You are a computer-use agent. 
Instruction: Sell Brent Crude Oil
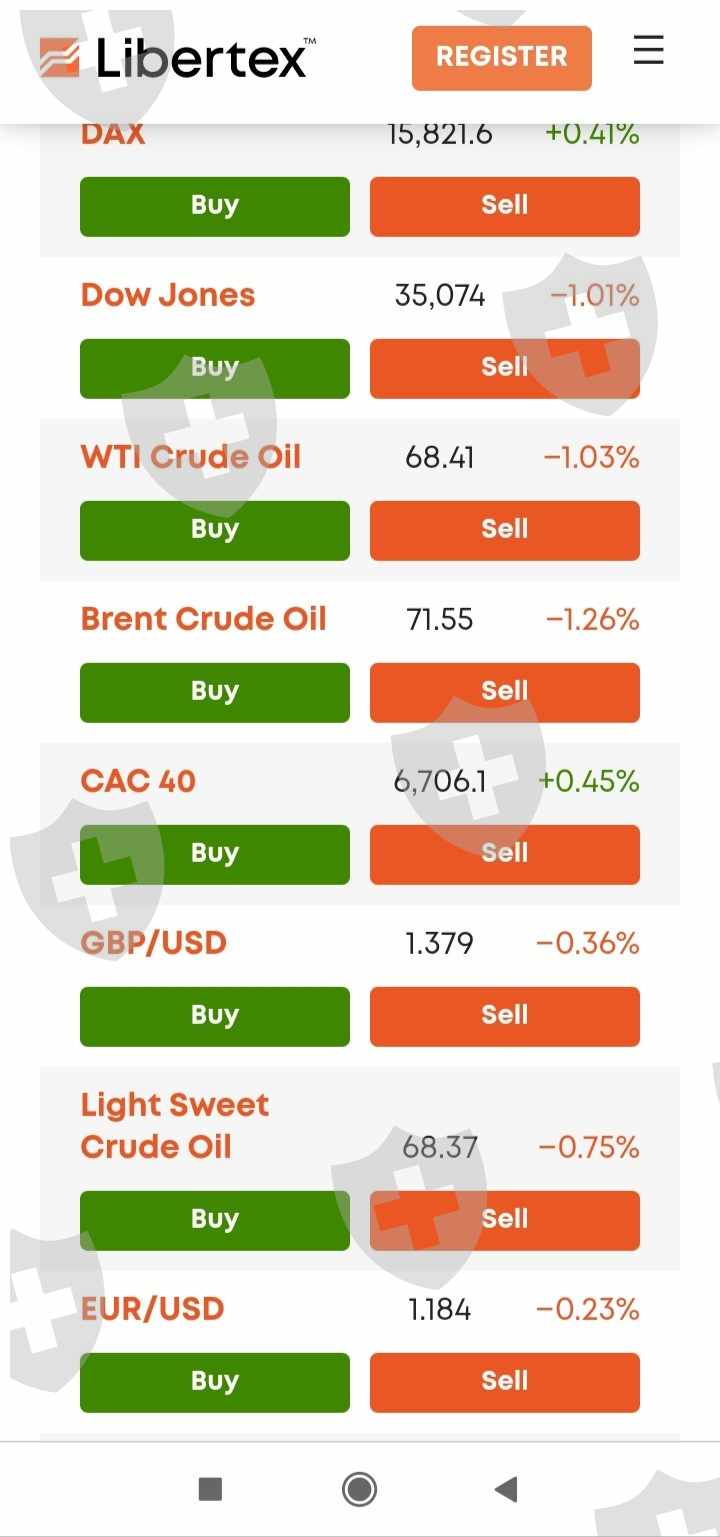pyautogui.click(x=504, y=692)
